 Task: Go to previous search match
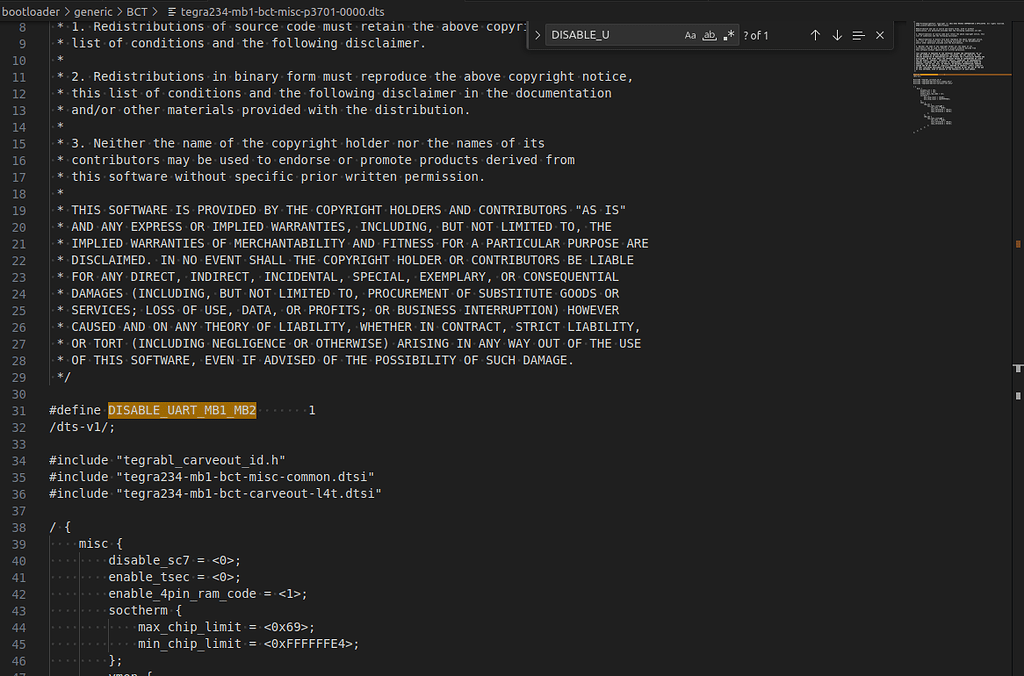[816, 35]
